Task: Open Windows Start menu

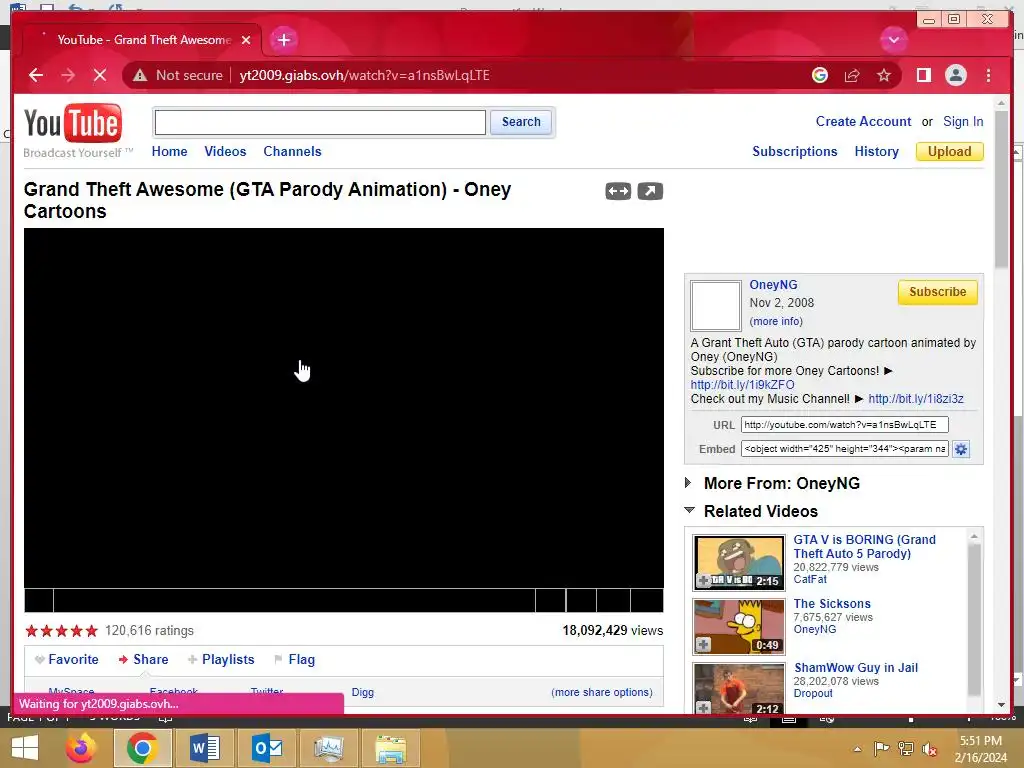Action: (x=25, y=747)
